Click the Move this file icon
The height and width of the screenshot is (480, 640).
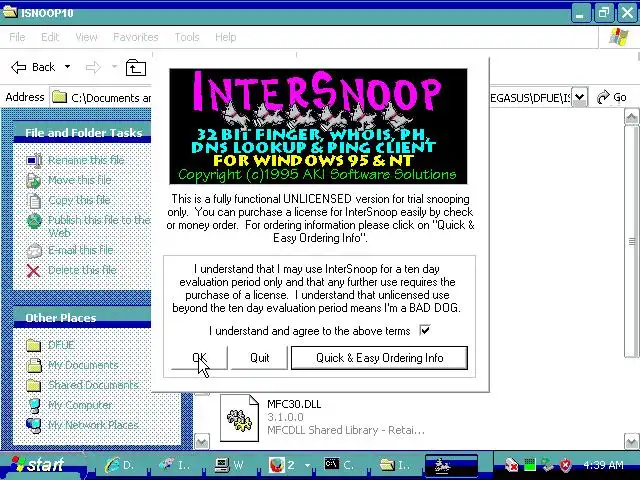(33, 180)
